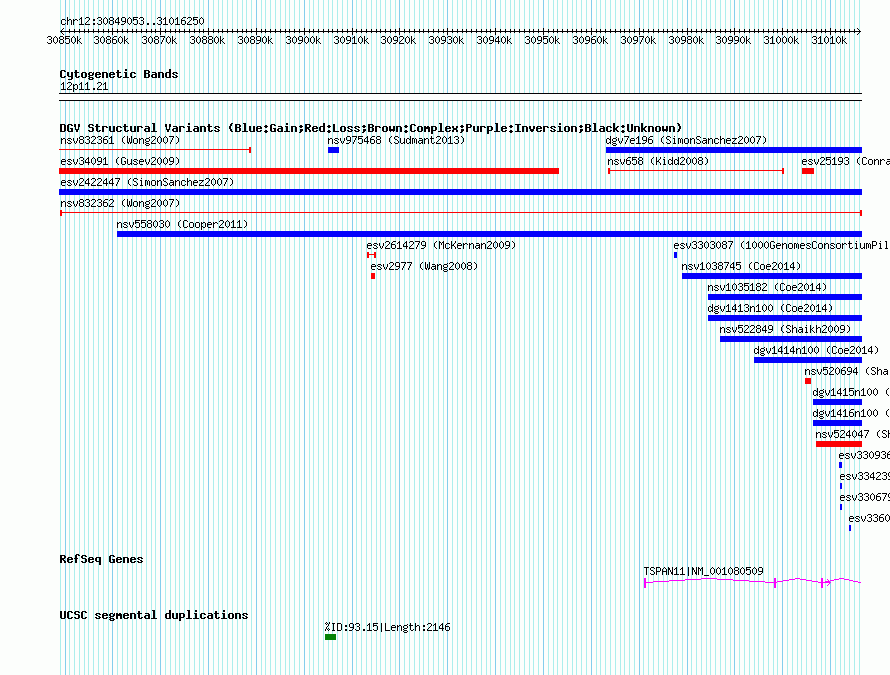This screenshot has width=890, height=675.
Task: Open the TSPAN11|NM_001080509 gene label
Action: [703, 571]
